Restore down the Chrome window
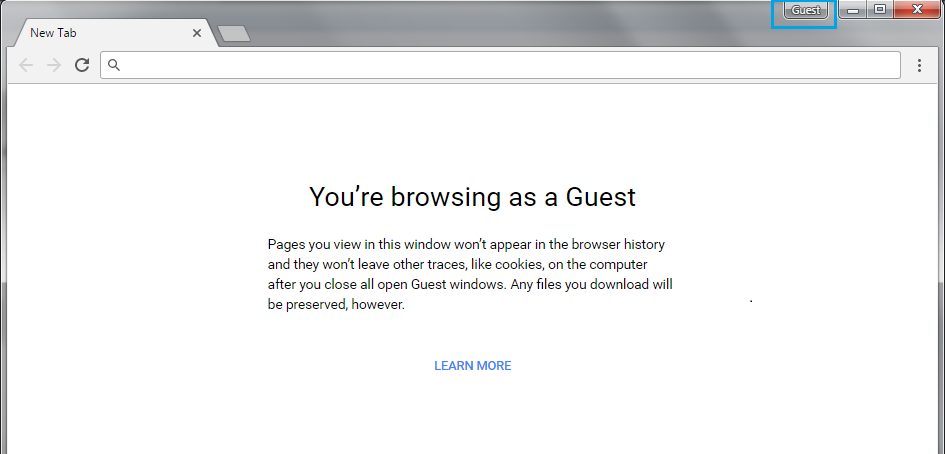The height and width of the screenshot is (454, 945). point(880,10)
